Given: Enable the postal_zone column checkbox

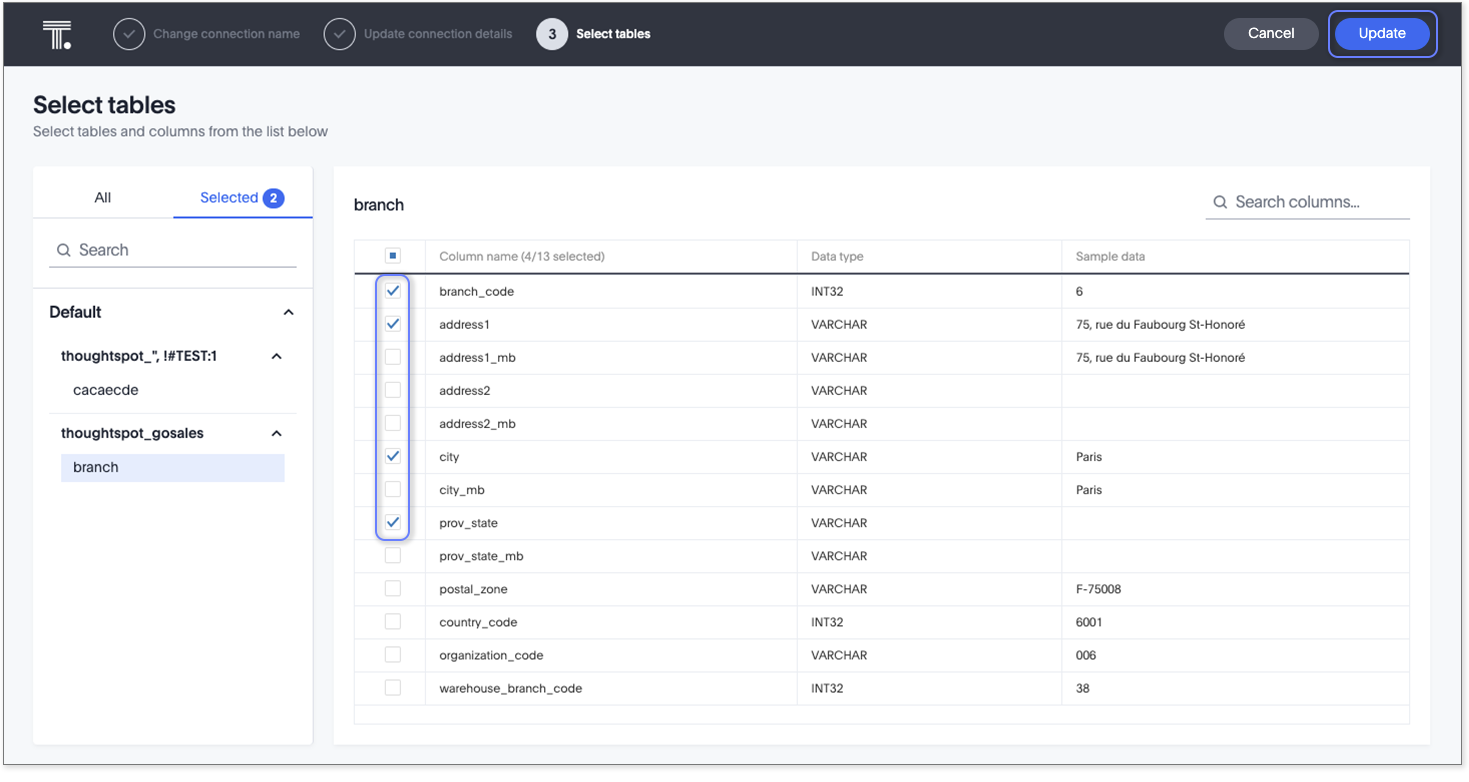Looking at the screenshot, I should tap(393, 589).
